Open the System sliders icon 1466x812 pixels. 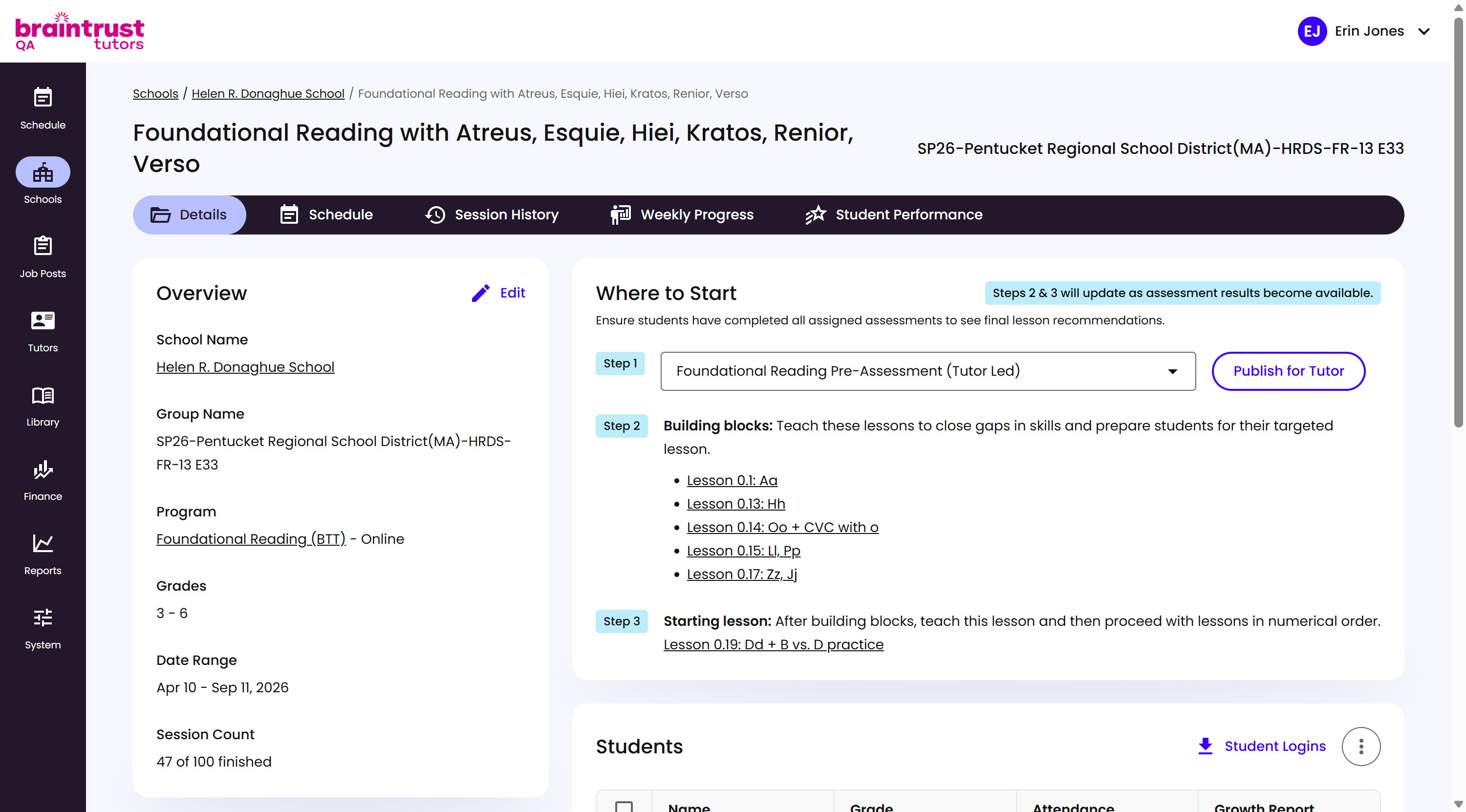pos(43,618)
